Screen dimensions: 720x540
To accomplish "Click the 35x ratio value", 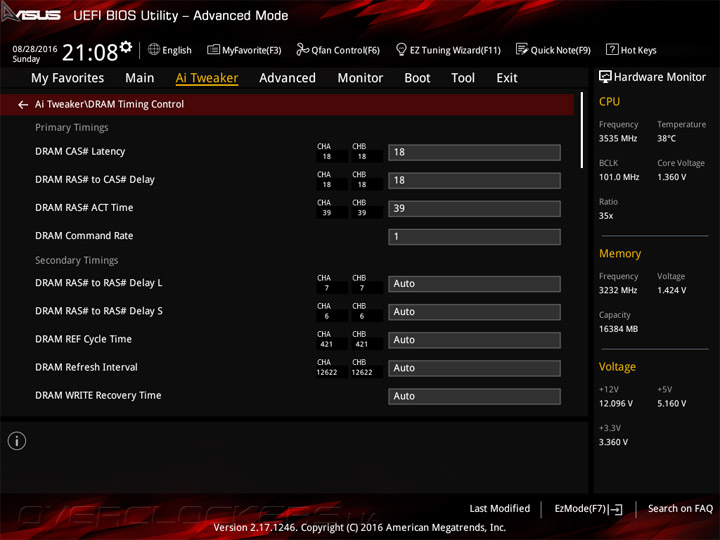I will pyautogui.click(x=606, y=216).
